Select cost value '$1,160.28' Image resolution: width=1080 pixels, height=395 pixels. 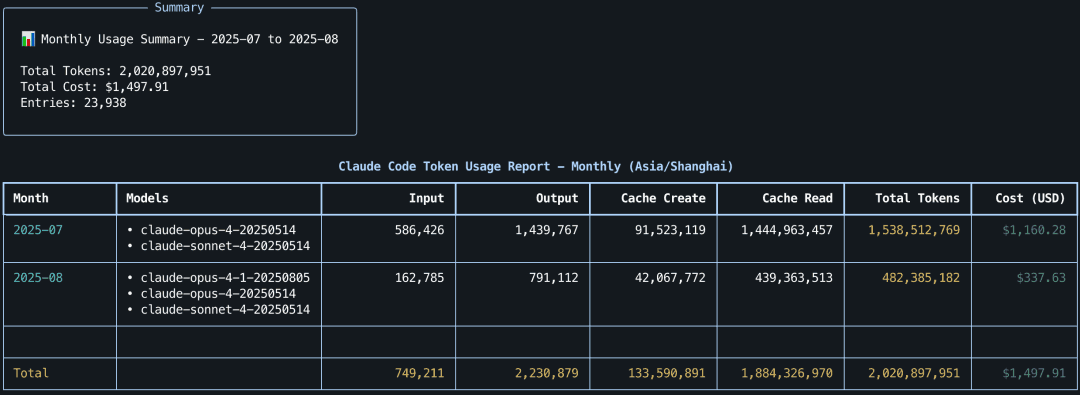click(1034, 230)
